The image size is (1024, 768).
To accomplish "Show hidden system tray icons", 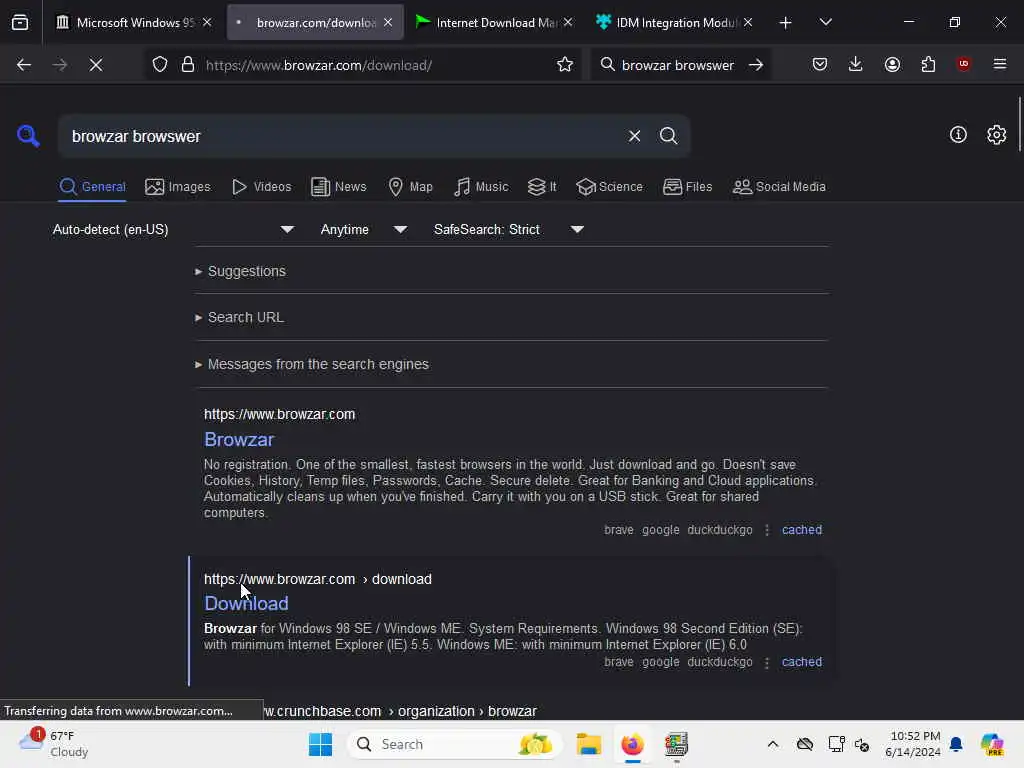I will coord(773,744).
